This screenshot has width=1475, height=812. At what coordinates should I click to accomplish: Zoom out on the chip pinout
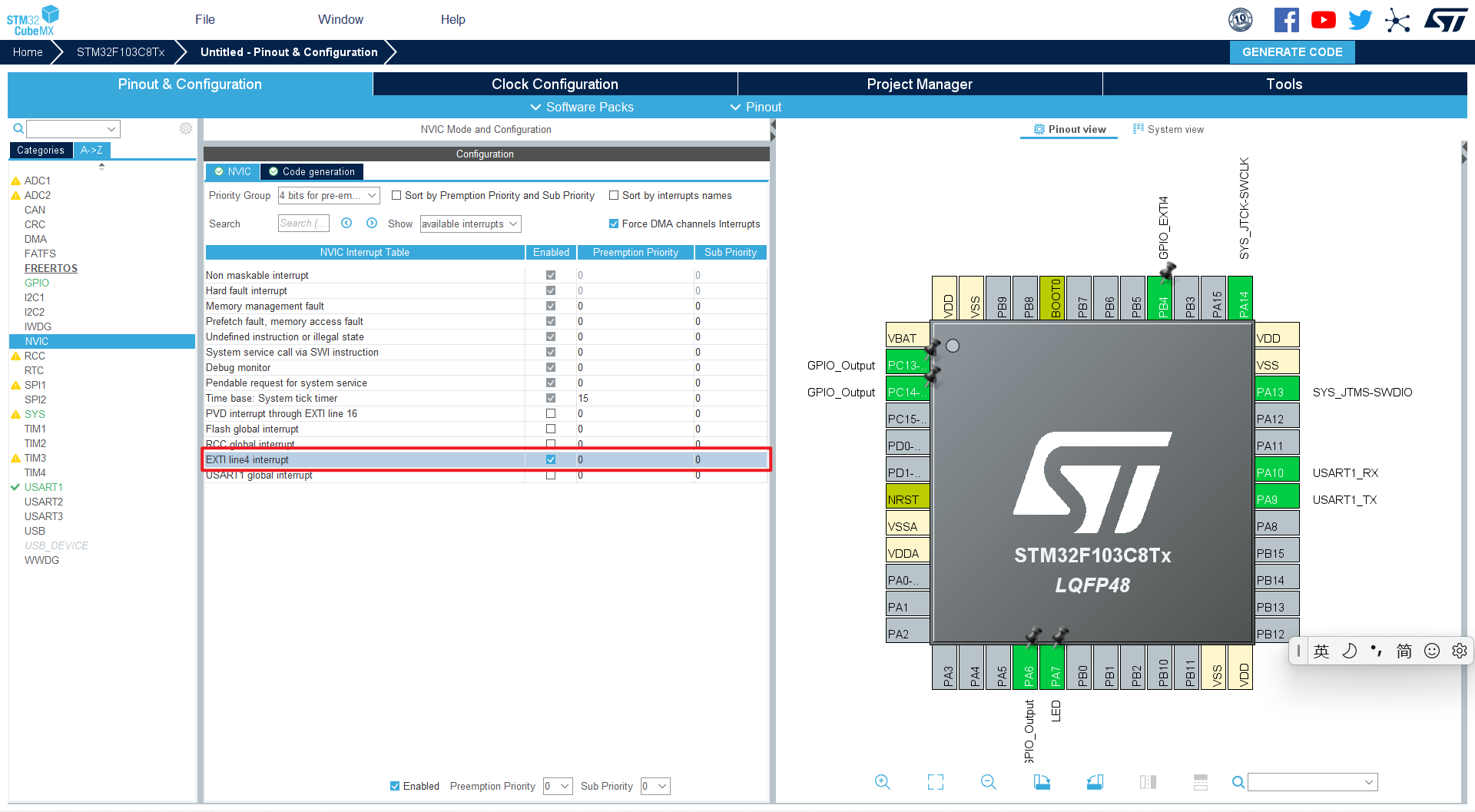point(989,782)
